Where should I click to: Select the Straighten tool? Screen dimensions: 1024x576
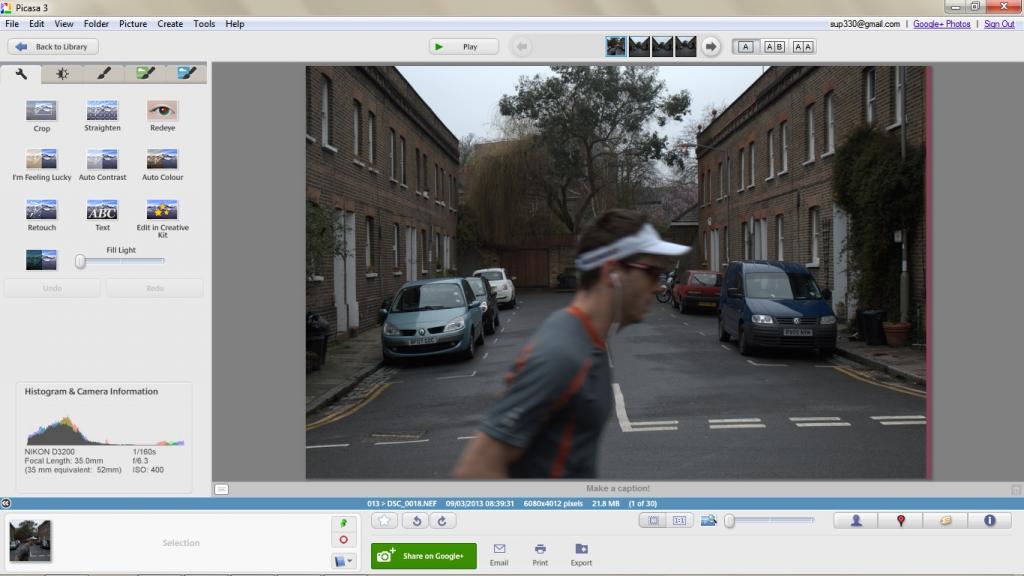point(102,111)
